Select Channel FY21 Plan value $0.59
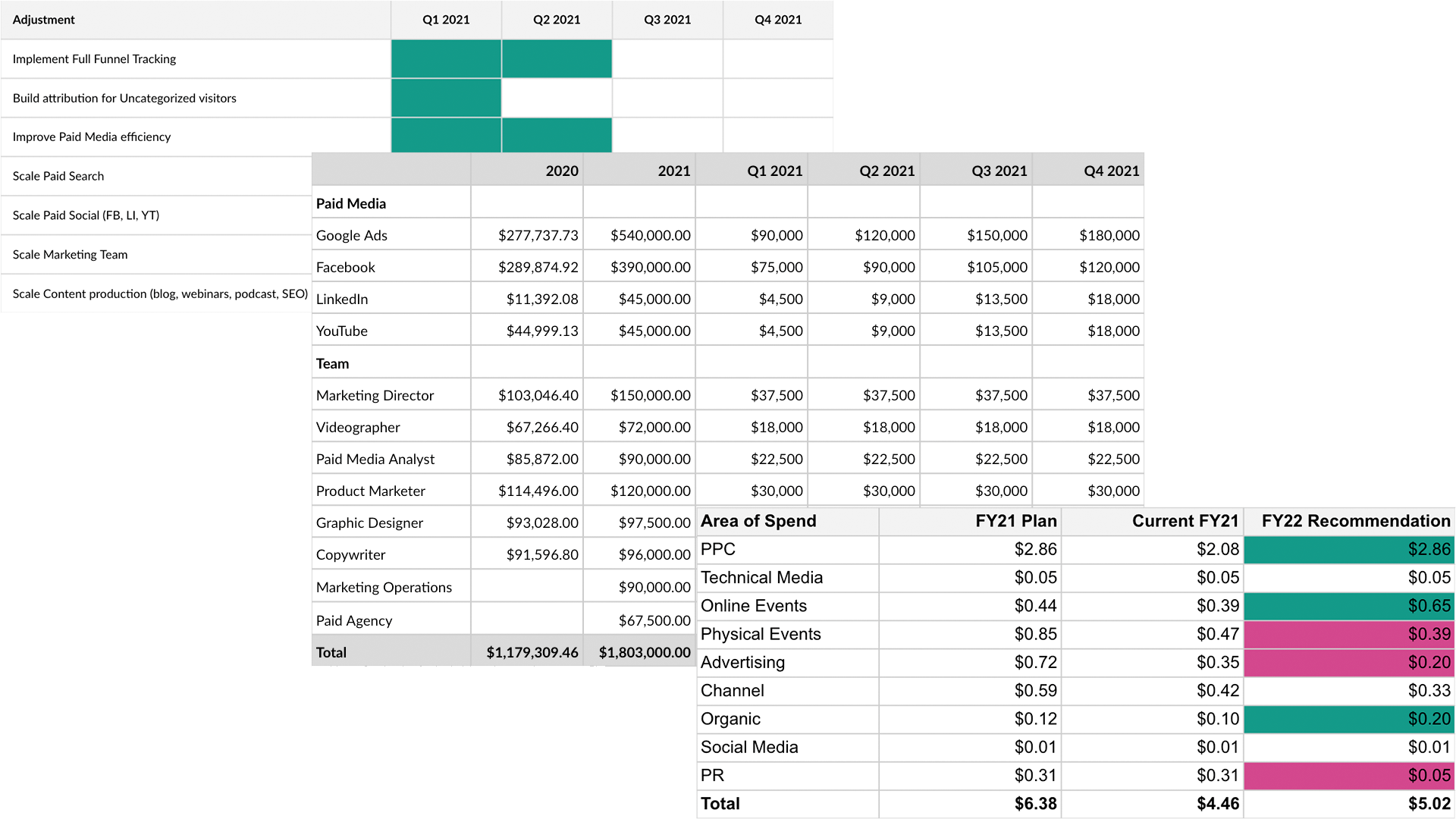 [1035, 691]
